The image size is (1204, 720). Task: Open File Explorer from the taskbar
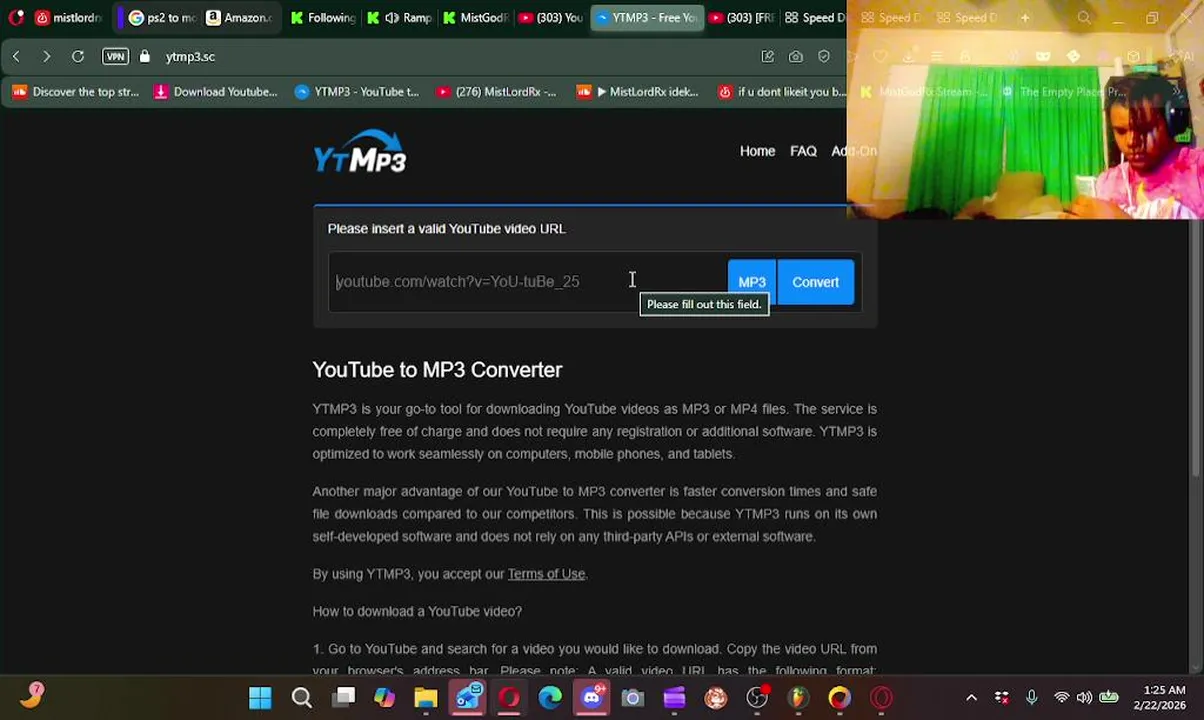tap(426, 697)
